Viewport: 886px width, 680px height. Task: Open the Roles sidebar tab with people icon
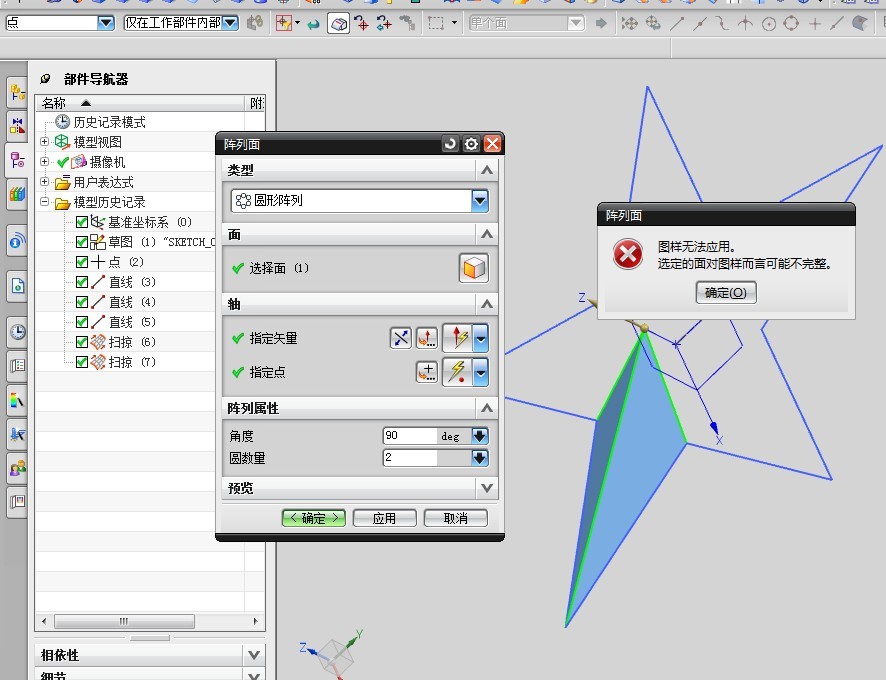pyautogui.click(x=18, y=468)
